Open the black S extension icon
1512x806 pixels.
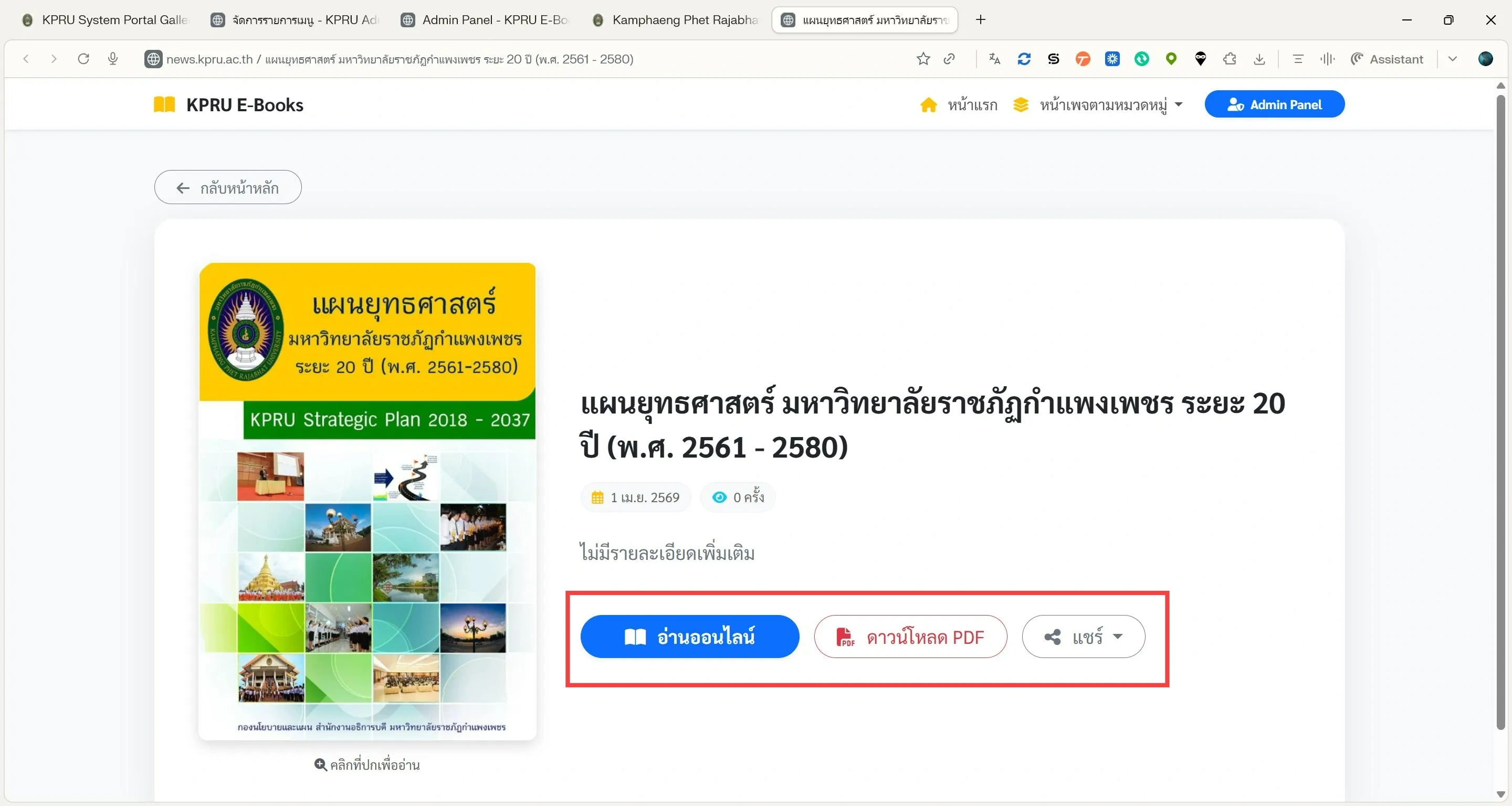tap(1054, 59)
